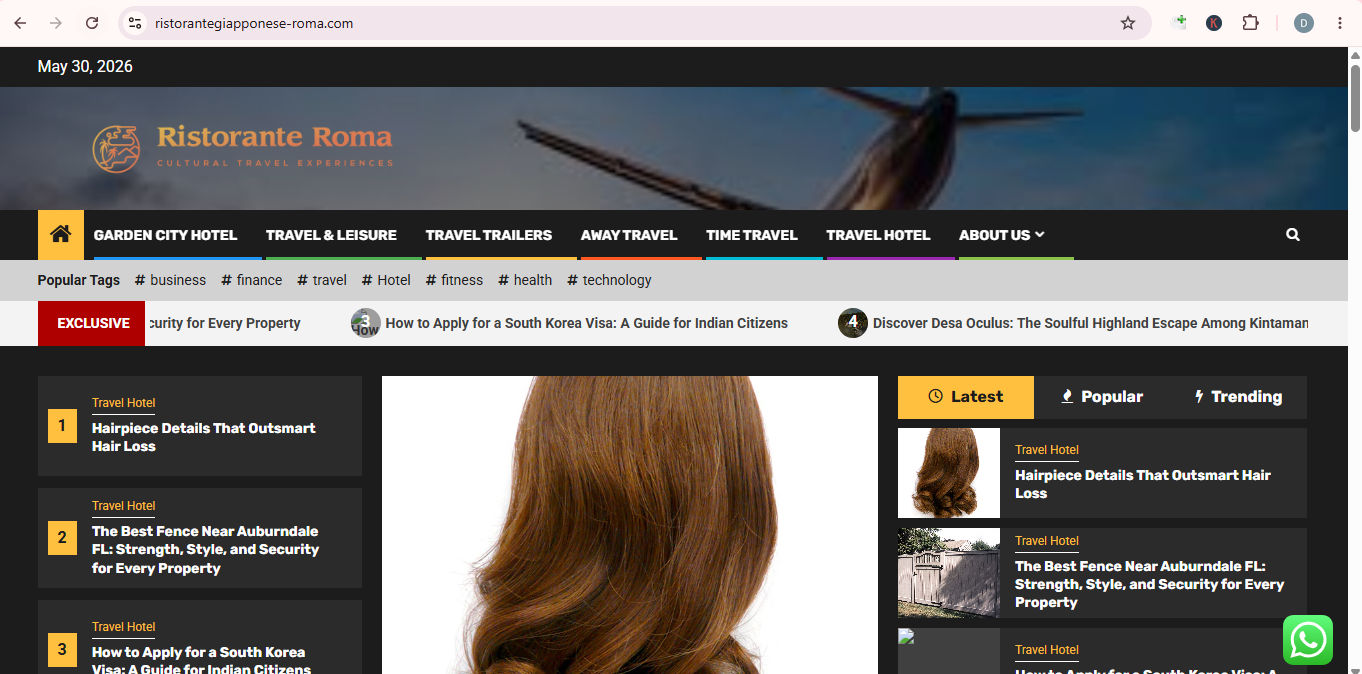
Task: Open the home icon in navigation bar
Action: [61, 235]
